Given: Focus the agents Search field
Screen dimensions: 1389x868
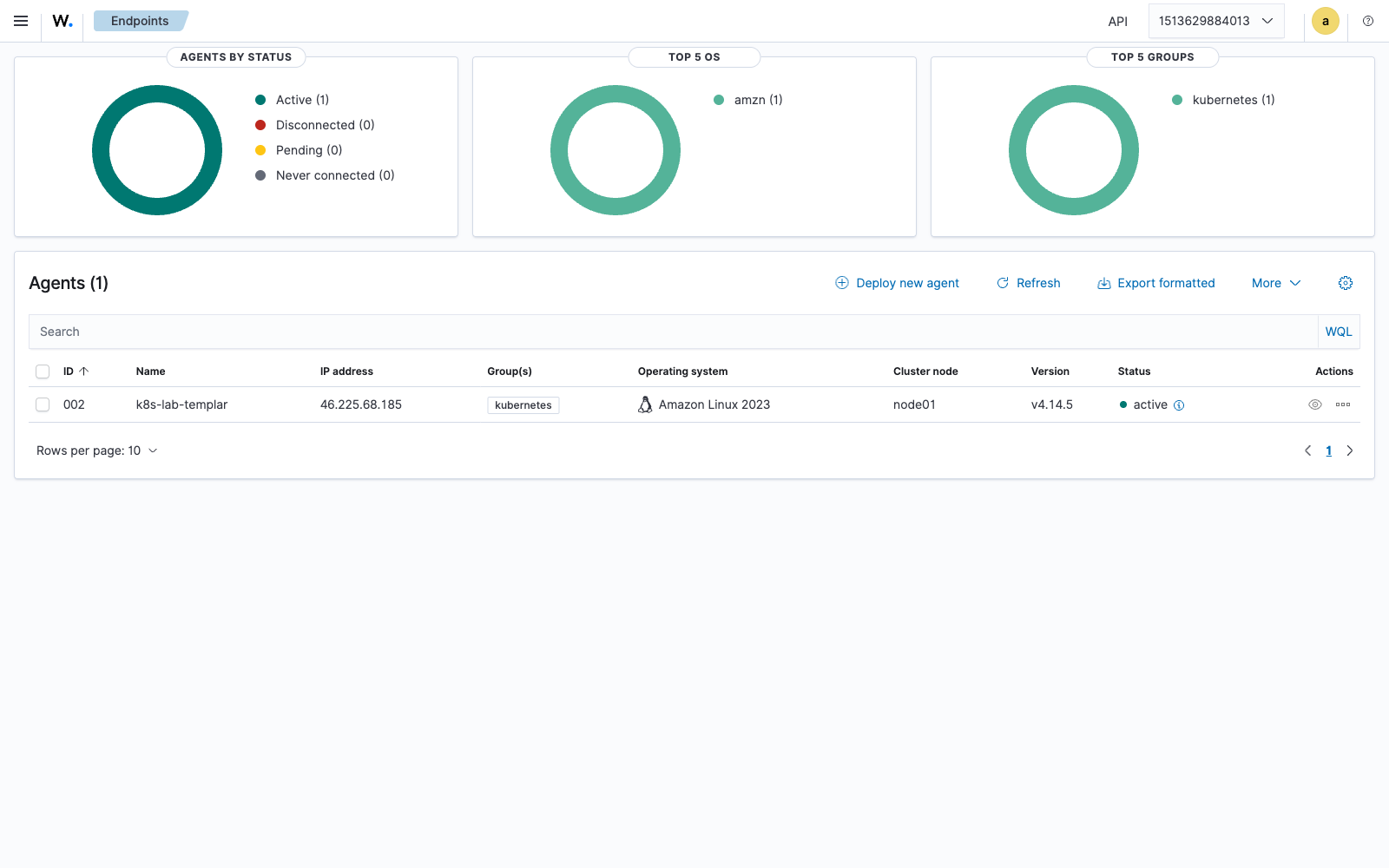Looking at the screenshot, I should (x=674, y=332).
